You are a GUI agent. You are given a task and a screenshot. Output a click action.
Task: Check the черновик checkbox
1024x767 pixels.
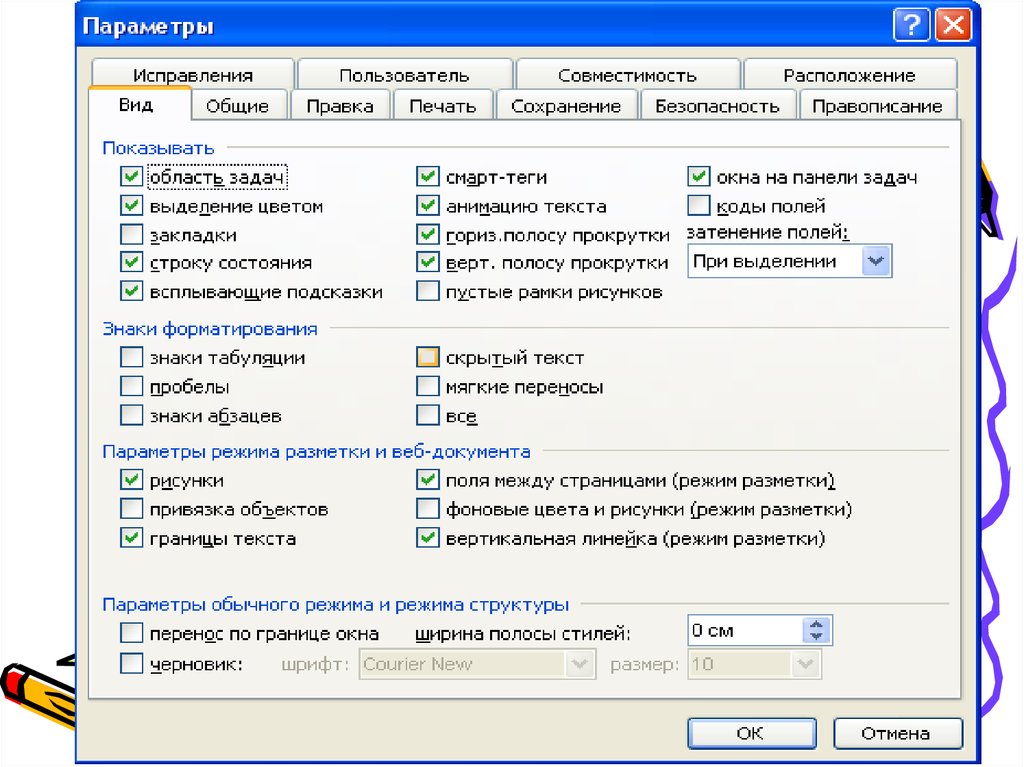[x=131, y=664]
